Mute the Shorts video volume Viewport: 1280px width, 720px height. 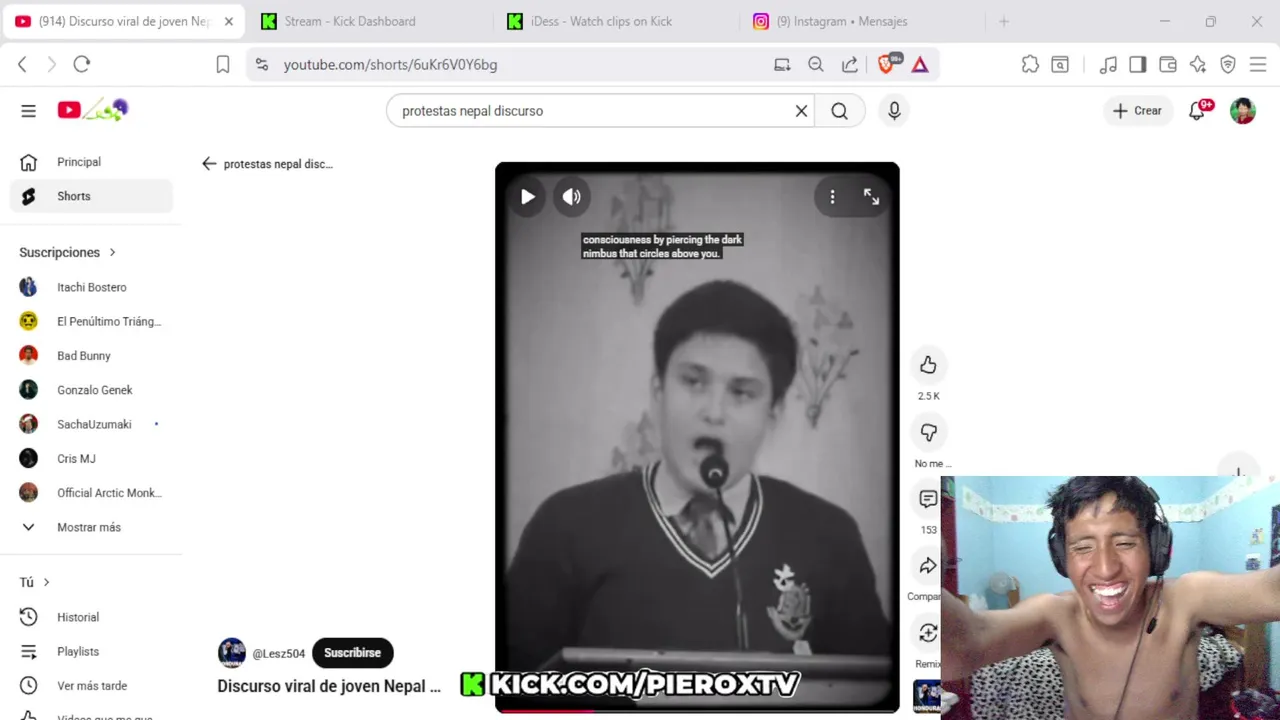[572, 197]
